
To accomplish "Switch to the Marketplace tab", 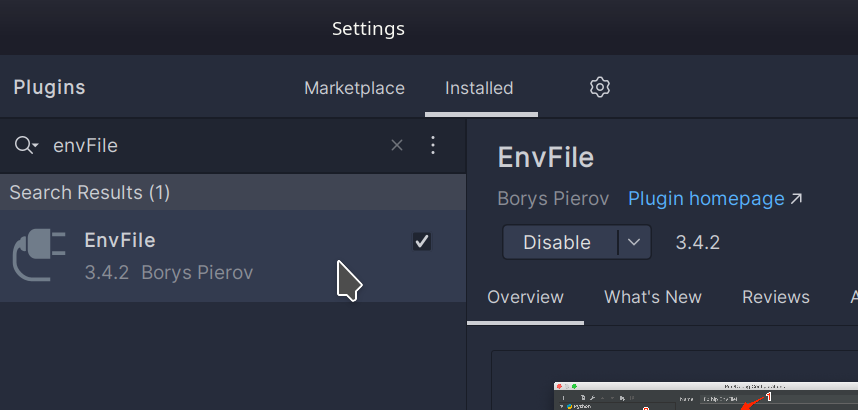I will pyautogui.click(x=355, y=88).
